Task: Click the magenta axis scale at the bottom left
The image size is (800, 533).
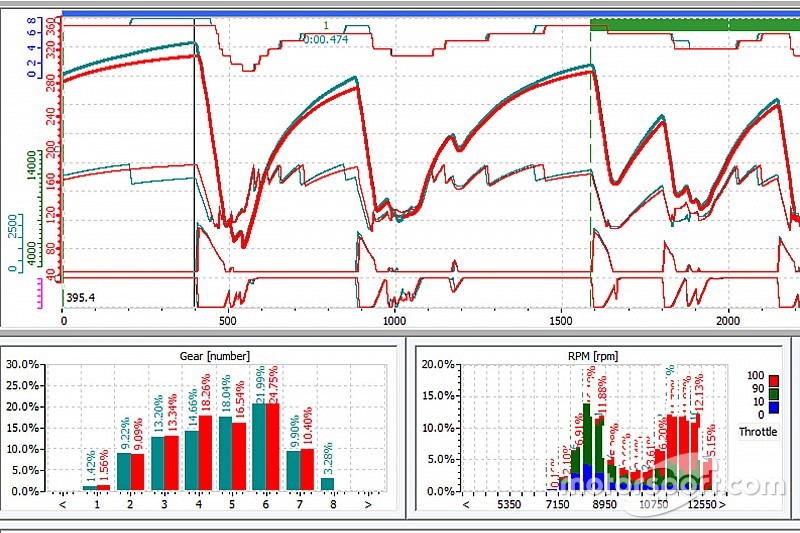Action: pyautogui.click(x=40, y=293)
